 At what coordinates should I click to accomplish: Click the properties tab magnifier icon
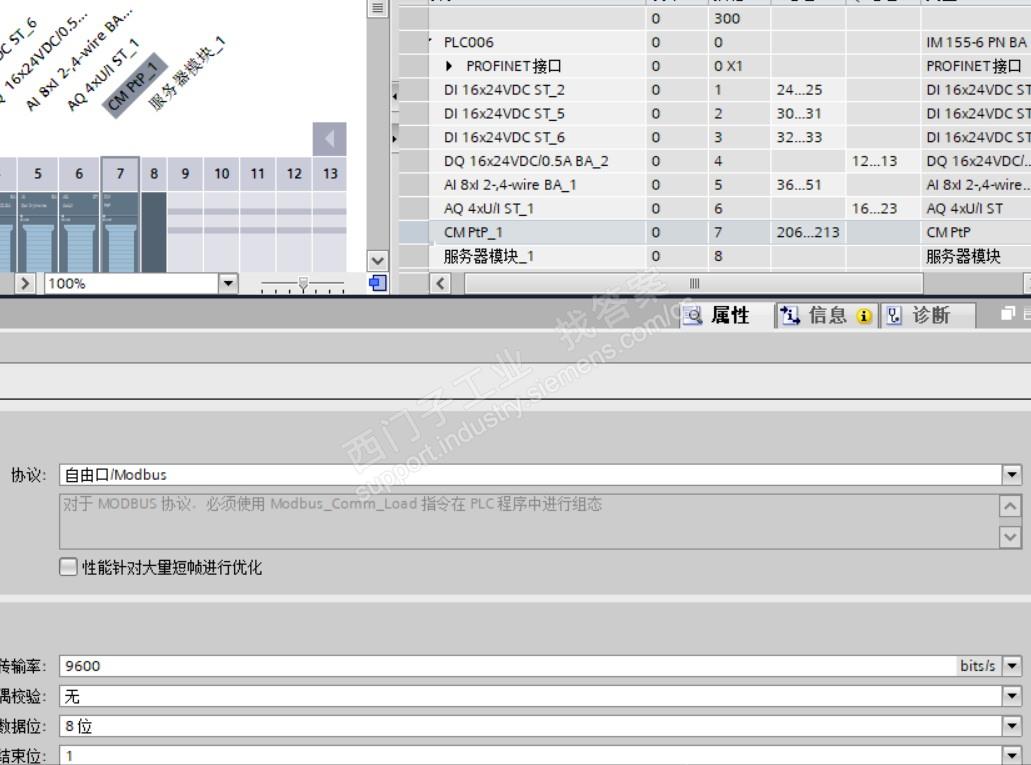pyautogui.click(x=692, y=316)
